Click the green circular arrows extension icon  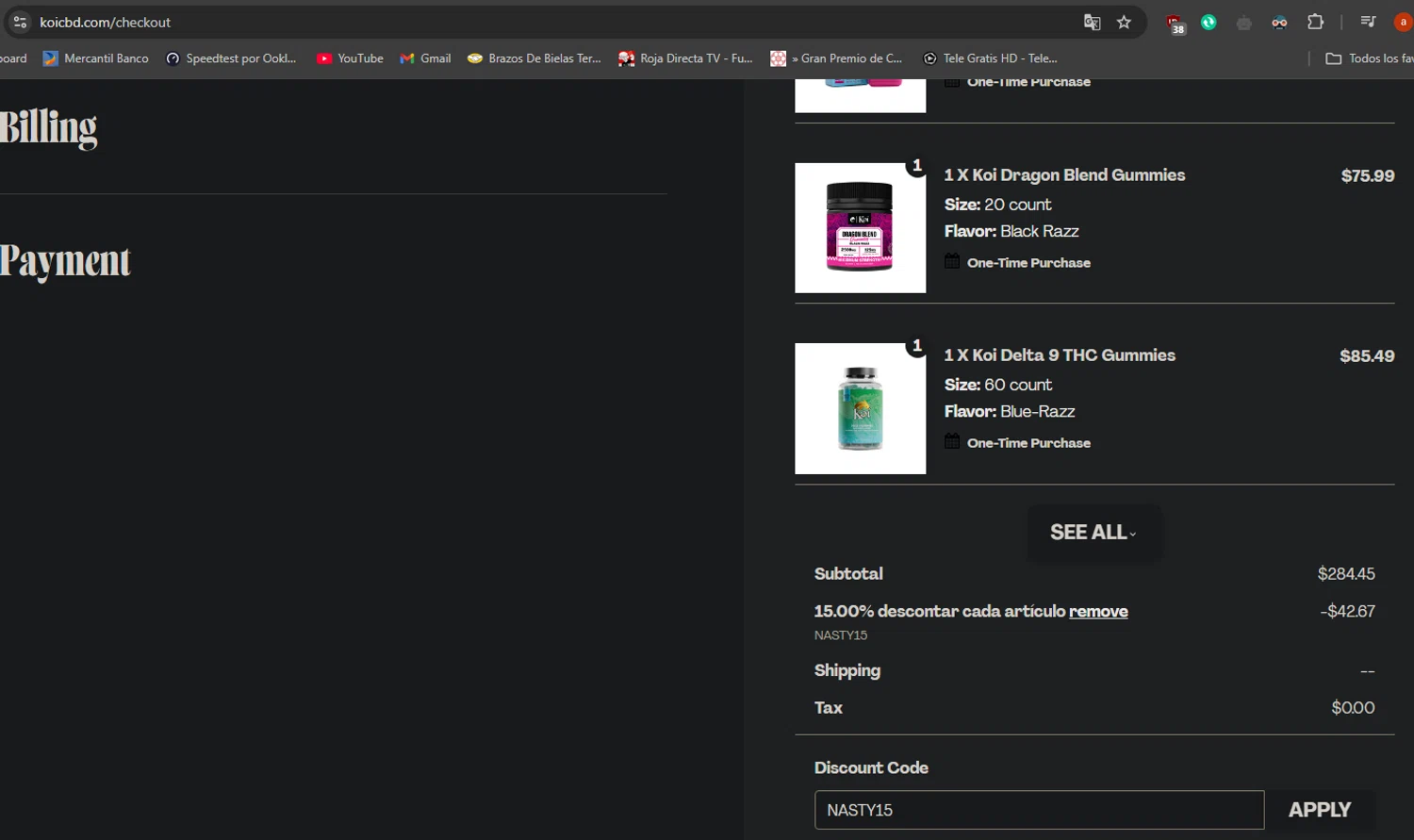(x=1208, y=22)
